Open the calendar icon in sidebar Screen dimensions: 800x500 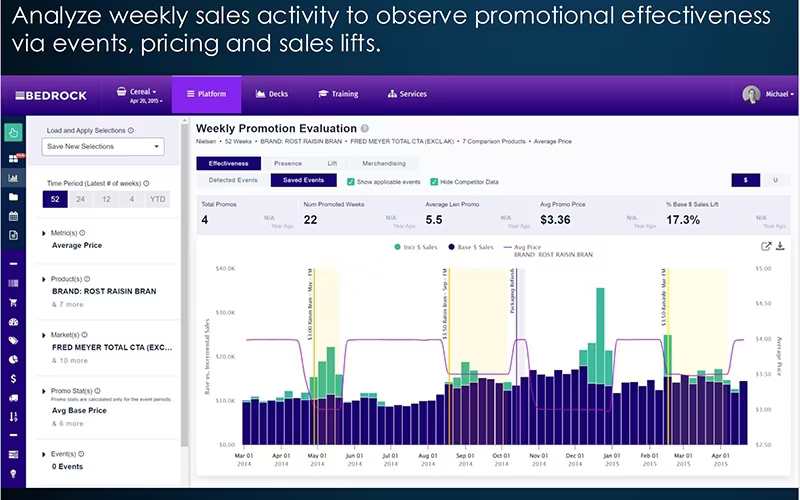coord(13,216)
